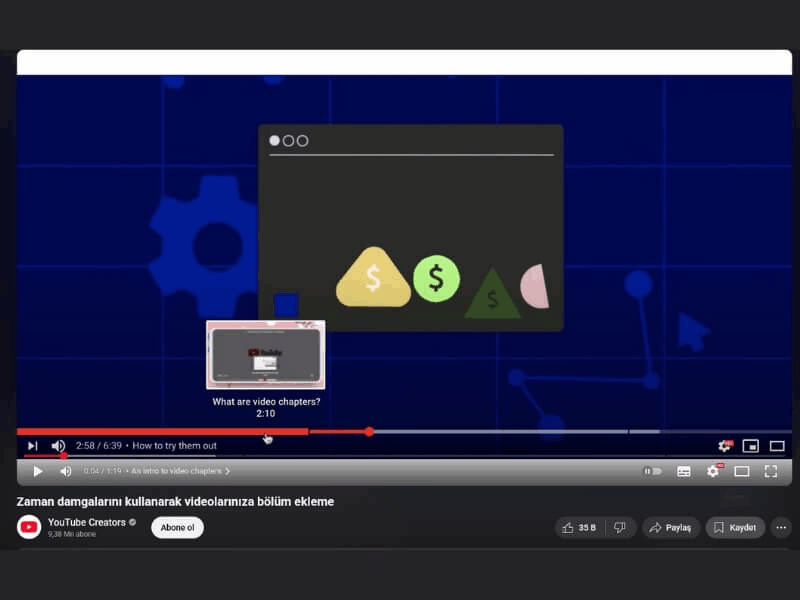
Task: Open the settings gear menu beside the captions icon
Action: click(713, 471)
